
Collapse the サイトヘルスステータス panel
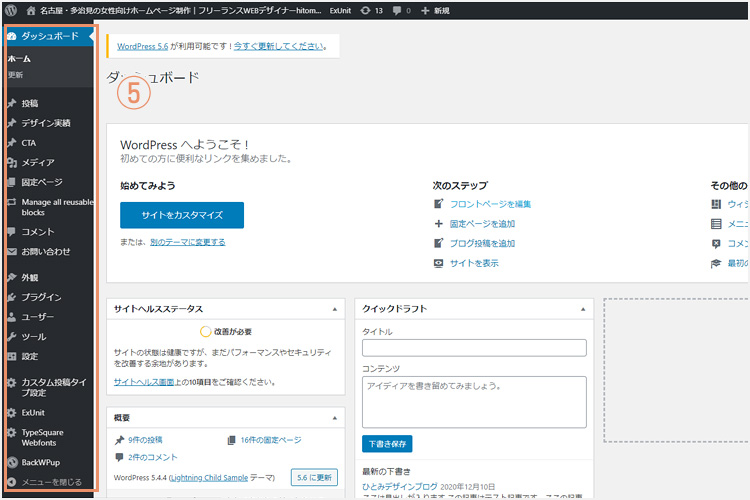(335, 309)
